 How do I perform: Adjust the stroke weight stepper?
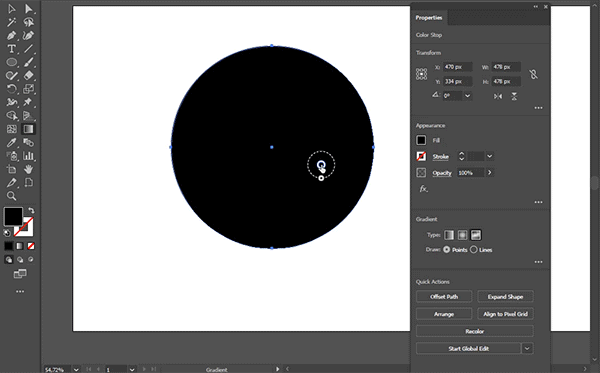461,156
